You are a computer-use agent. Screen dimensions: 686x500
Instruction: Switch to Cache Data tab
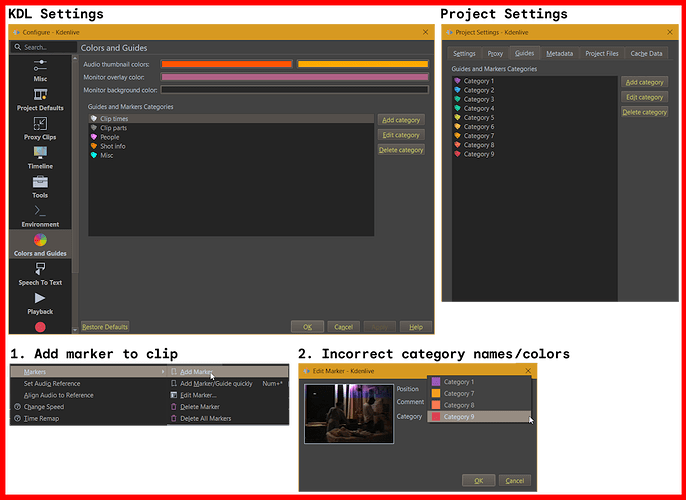point(646,53)
